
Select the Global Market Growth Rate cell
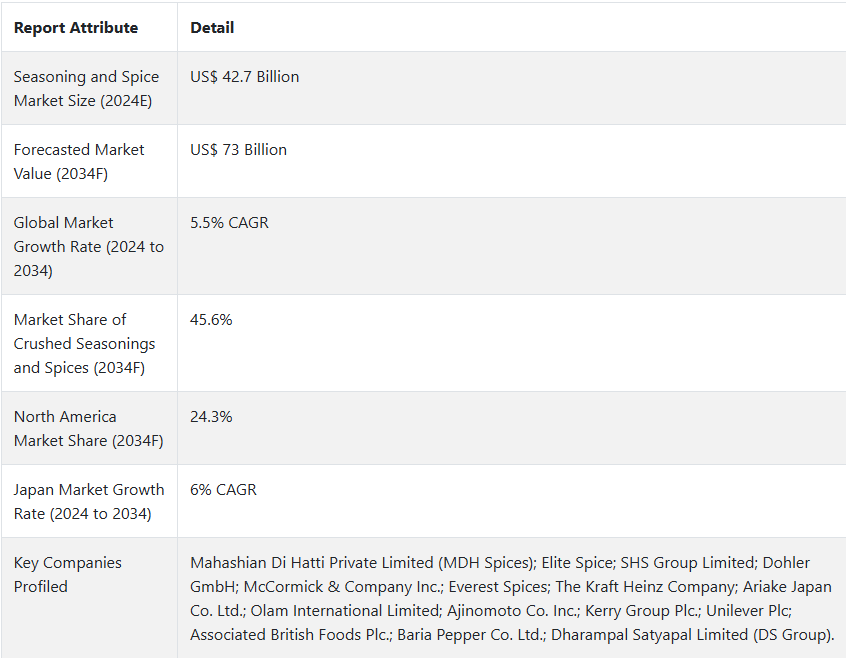(90, 246)
